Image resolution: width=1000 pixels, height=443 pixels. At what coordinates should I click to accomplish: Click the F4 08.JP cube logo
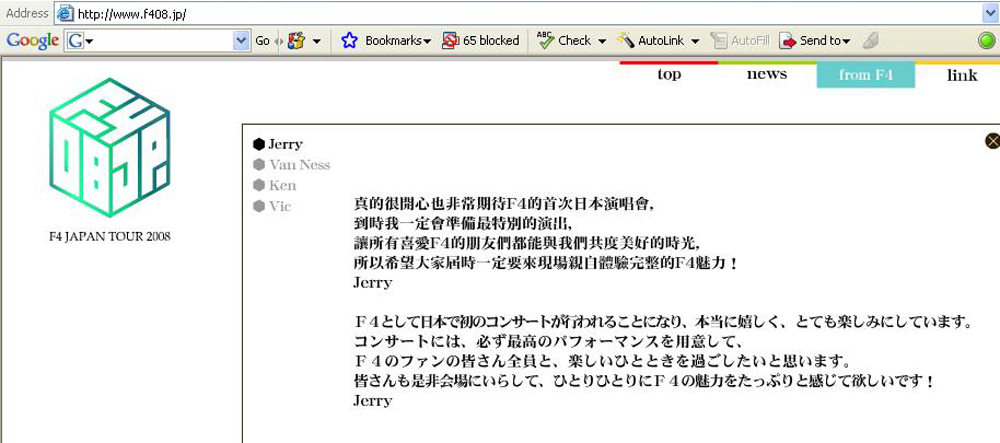[x=110, y=147]
